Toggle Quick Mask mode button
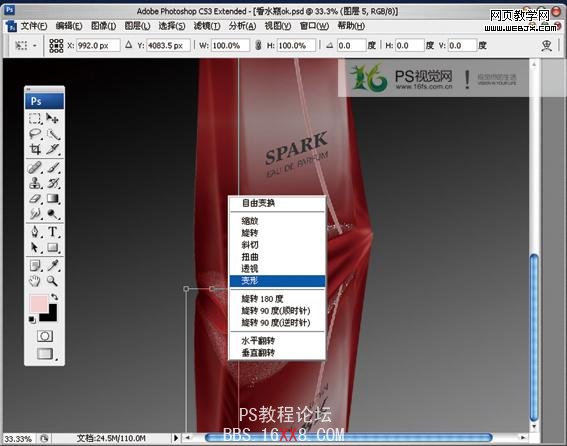The image size is (567, 446). [45, 336]
